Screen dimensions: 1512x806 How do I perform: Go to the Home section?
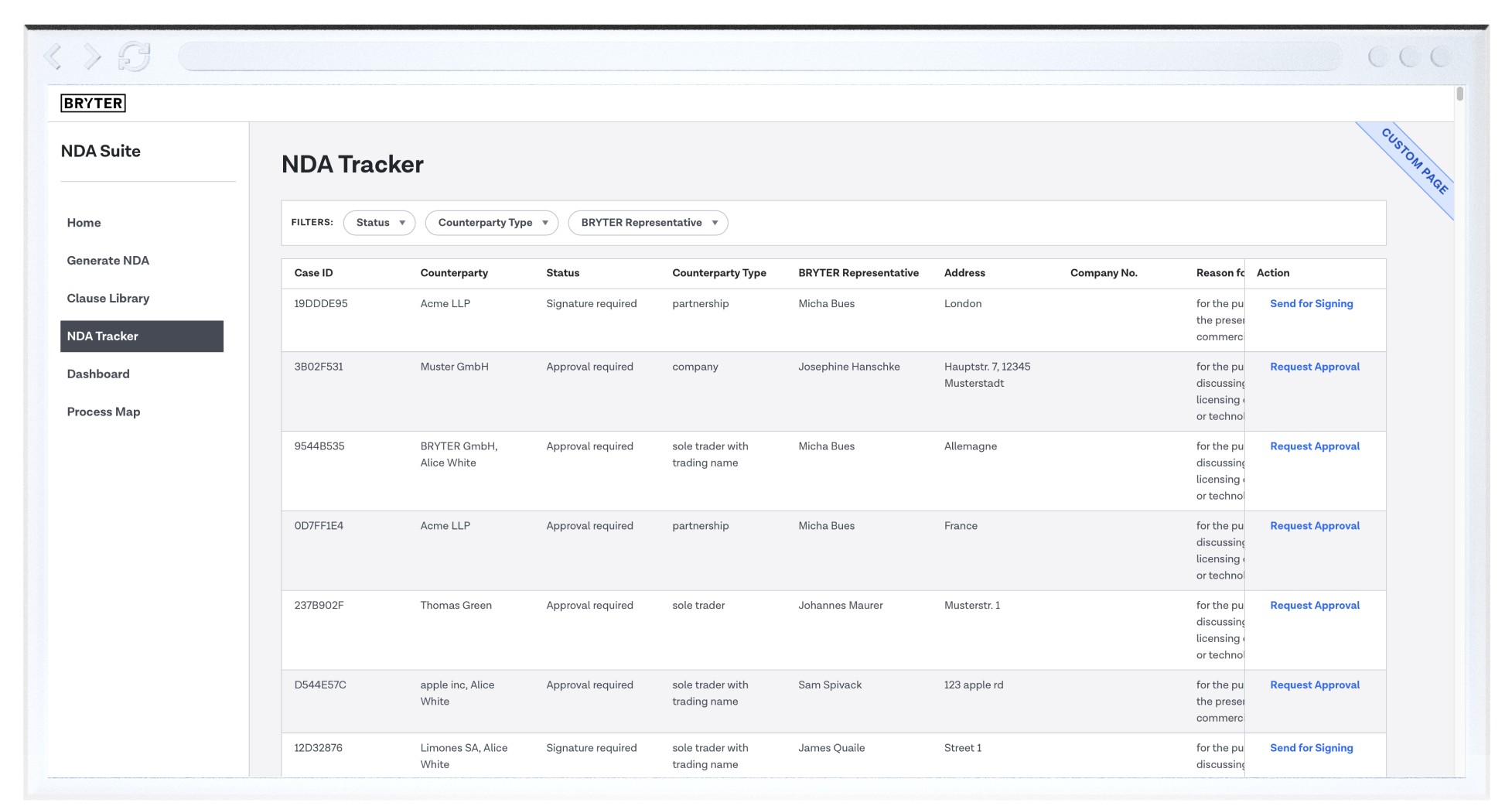tap(84, 223)
